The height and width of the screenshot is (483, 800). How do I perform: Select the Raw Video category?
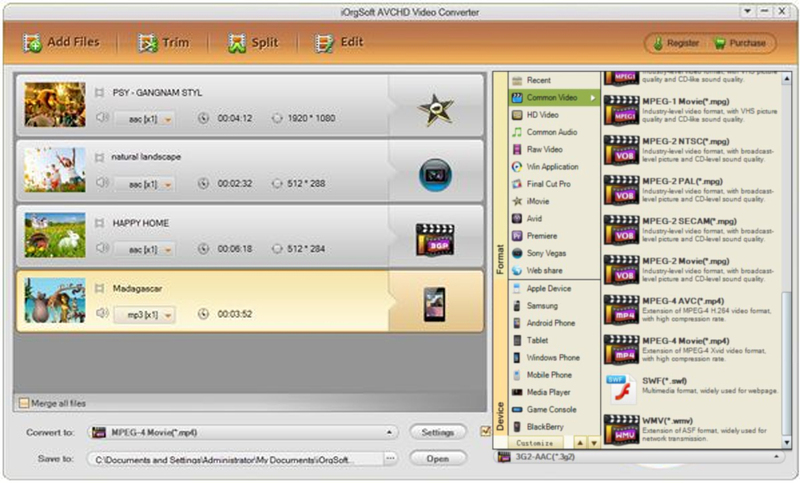pos(555,149)
